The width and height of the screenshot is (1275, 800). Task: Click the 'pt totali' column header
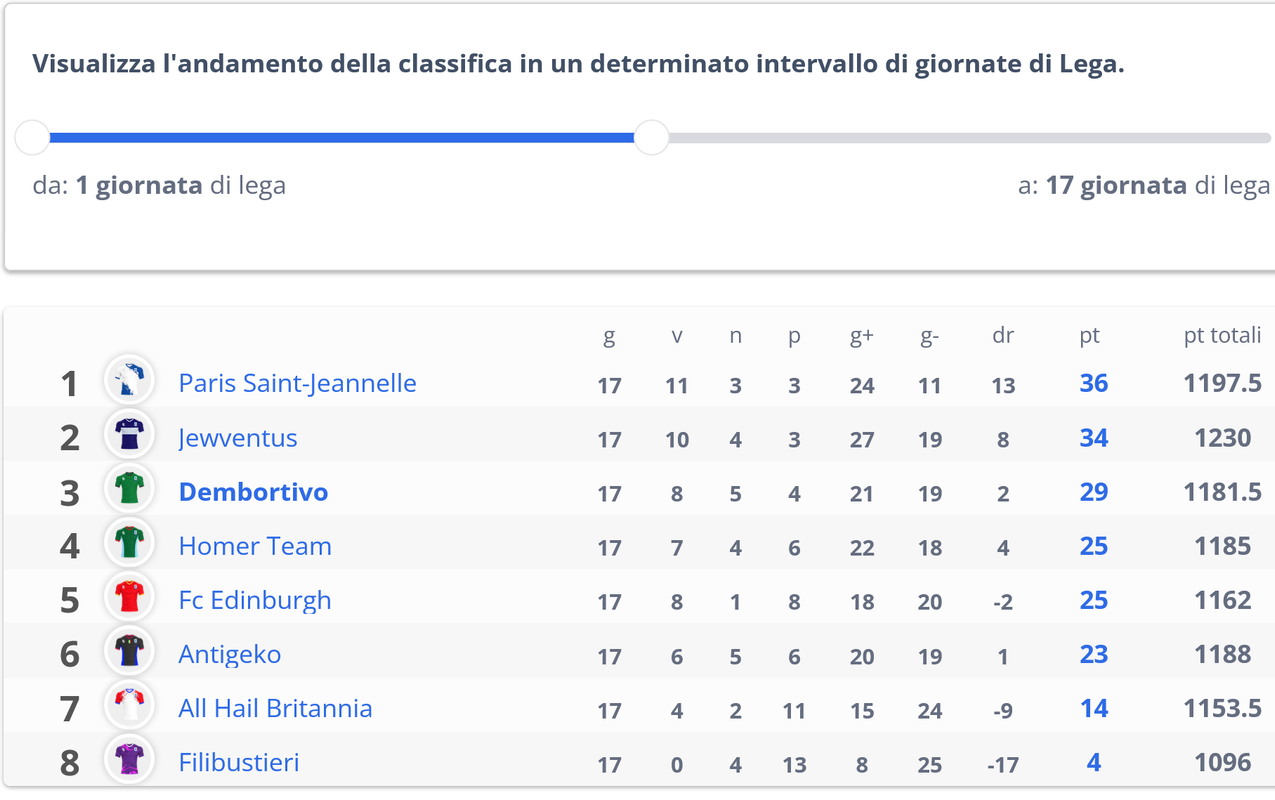click(x=1222, y=336)
